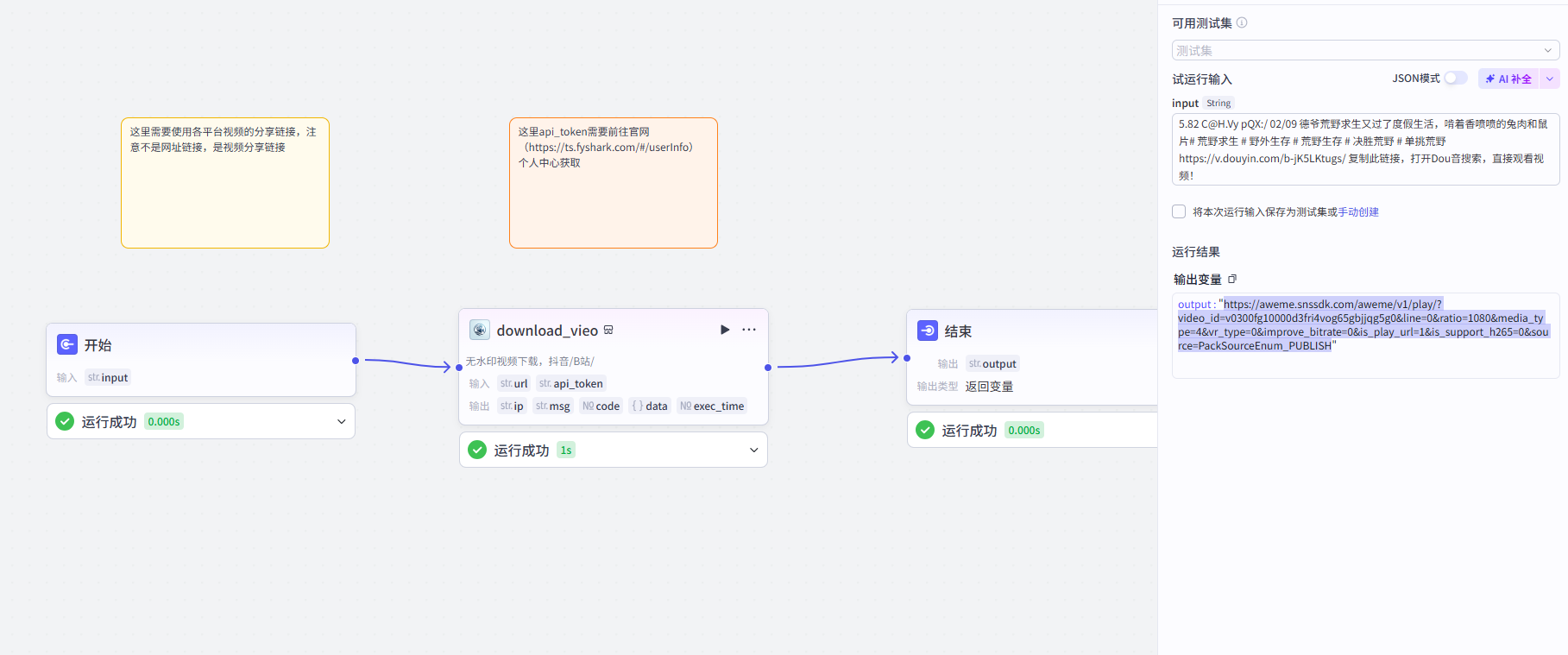Click the info icon beside 可用测试集
Viewport: 1568px width, 655px height.
pos(1242,22)
